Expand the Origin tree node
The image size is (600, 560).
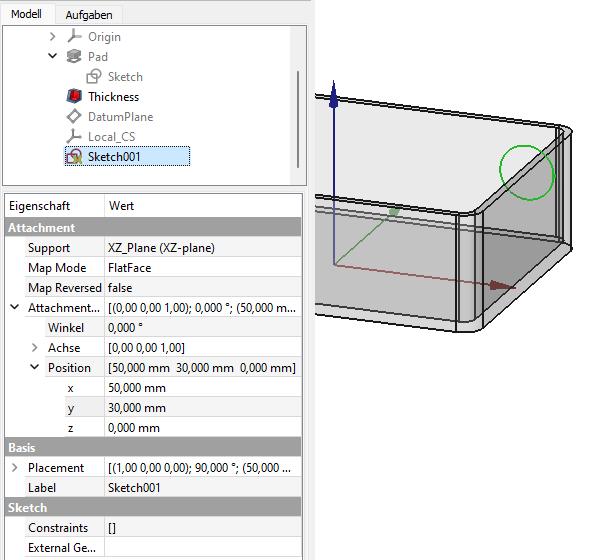(52, 37)
